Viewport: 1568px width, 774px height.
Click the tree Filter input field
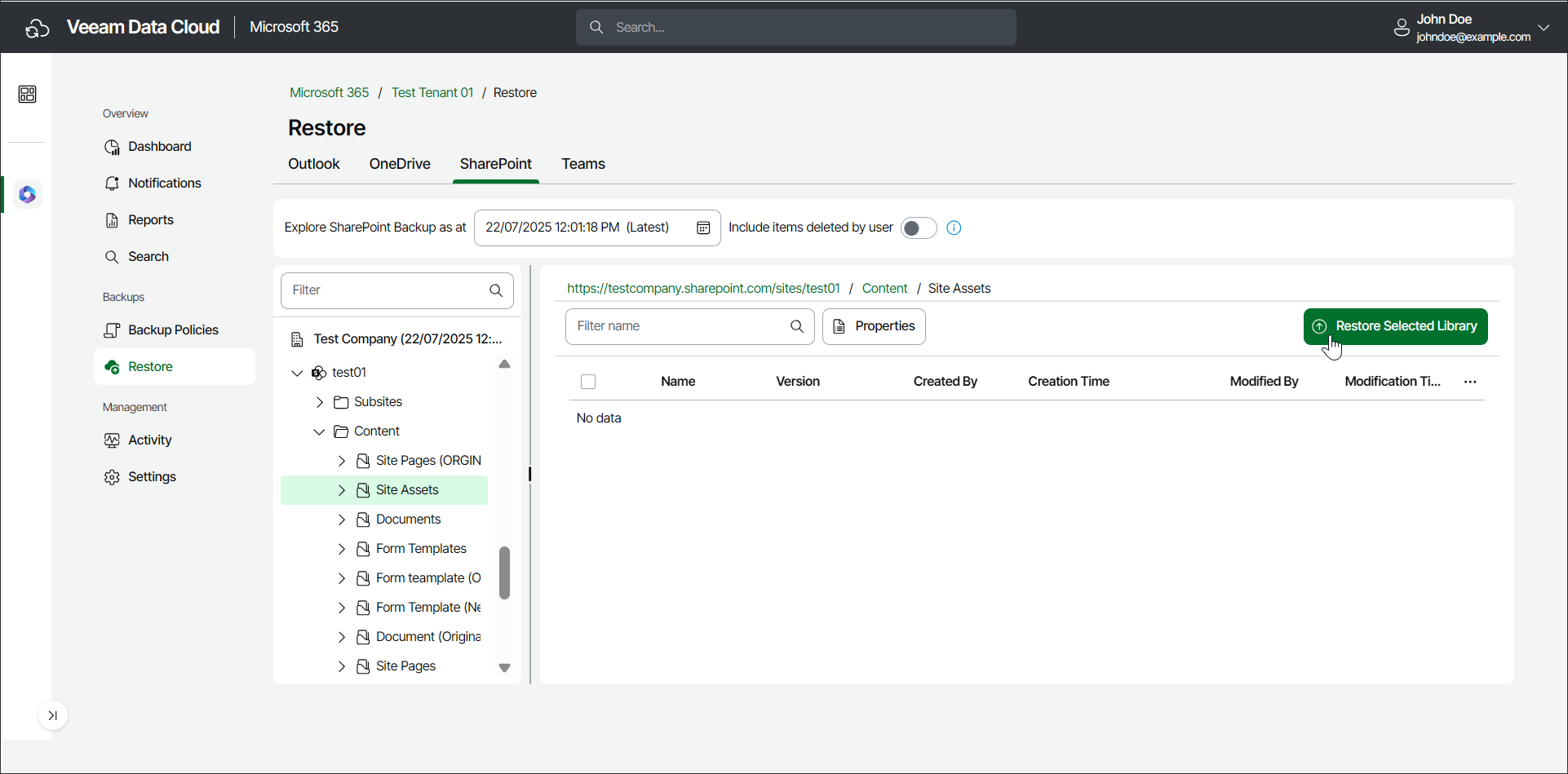pos(397,290)
